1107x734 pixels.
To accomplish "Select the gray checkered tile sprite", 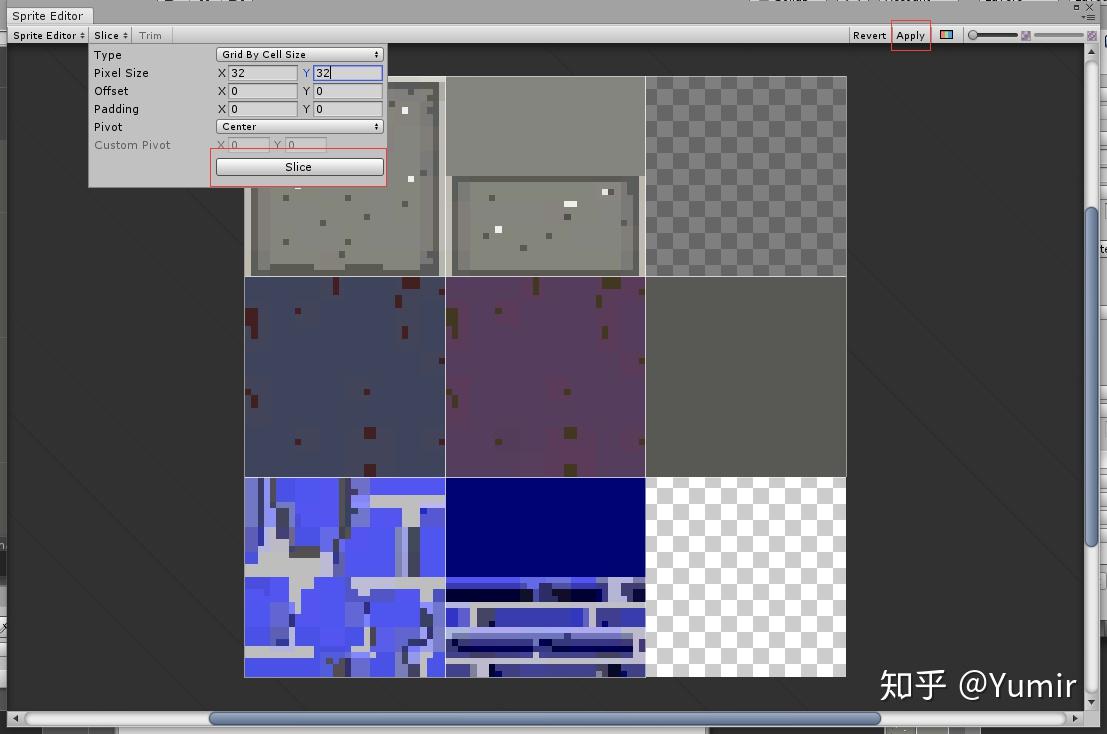I will pyautogui.click(x=746, y=176).
